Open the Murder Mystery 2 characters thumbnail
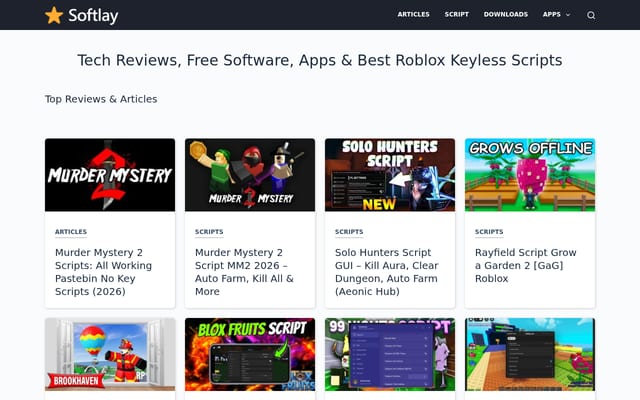 click(x=250, y=175)
